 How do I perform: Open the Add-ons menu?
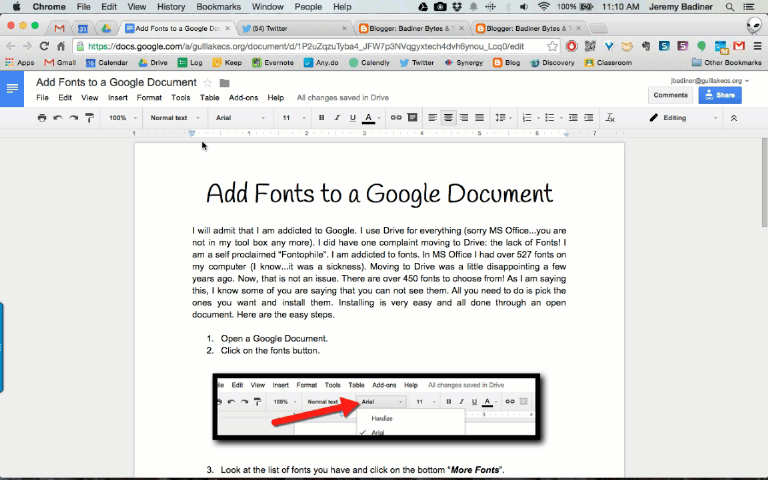pos(243,97)
